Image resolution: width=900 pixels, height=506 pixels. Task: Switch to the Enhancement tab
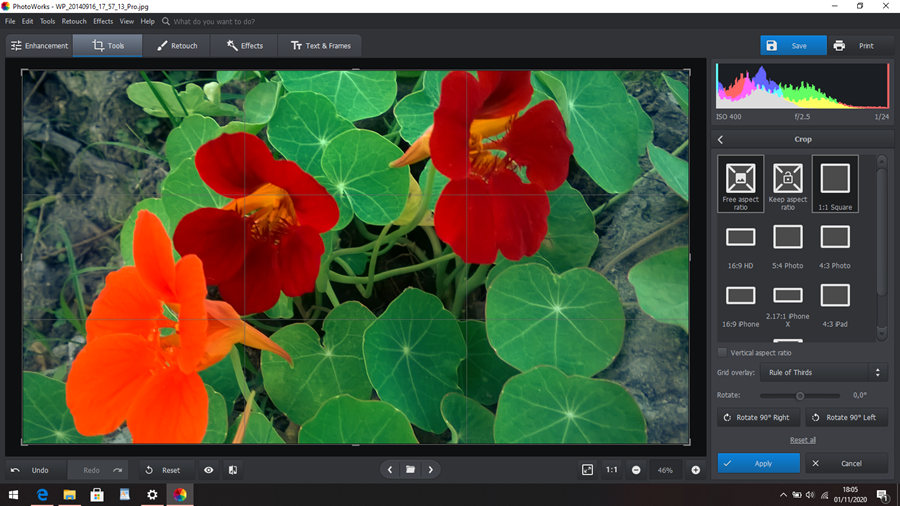click(x=40, y=45)
